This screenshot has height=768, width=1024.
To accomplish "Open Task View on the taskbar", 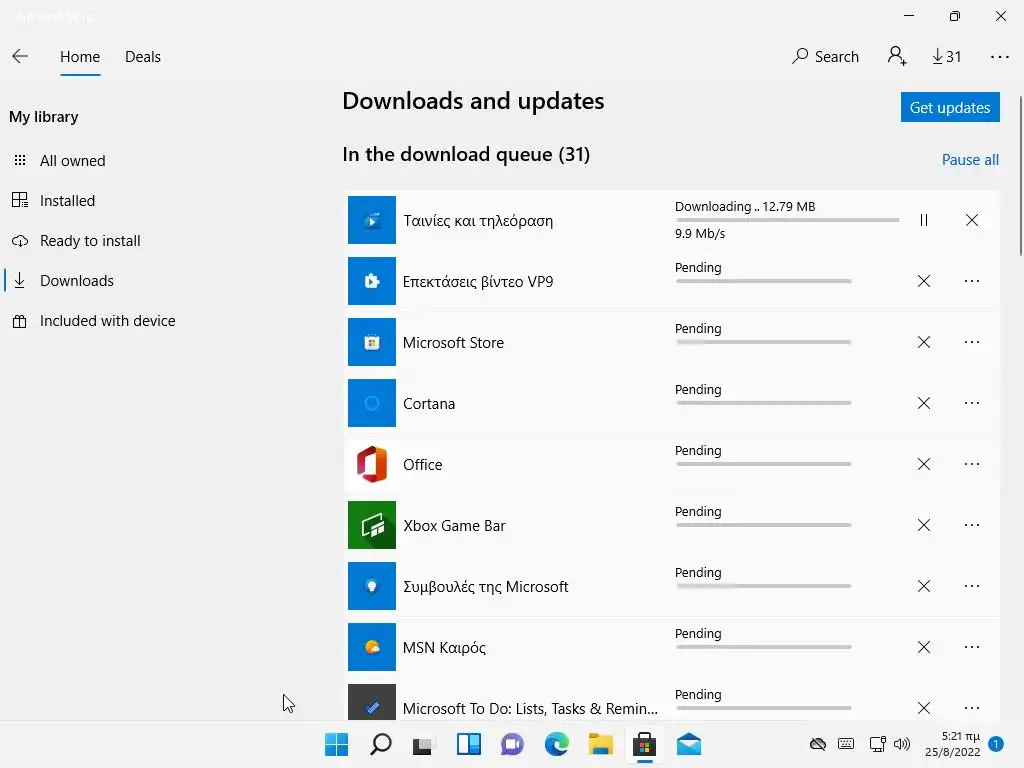I will point(423,744).
